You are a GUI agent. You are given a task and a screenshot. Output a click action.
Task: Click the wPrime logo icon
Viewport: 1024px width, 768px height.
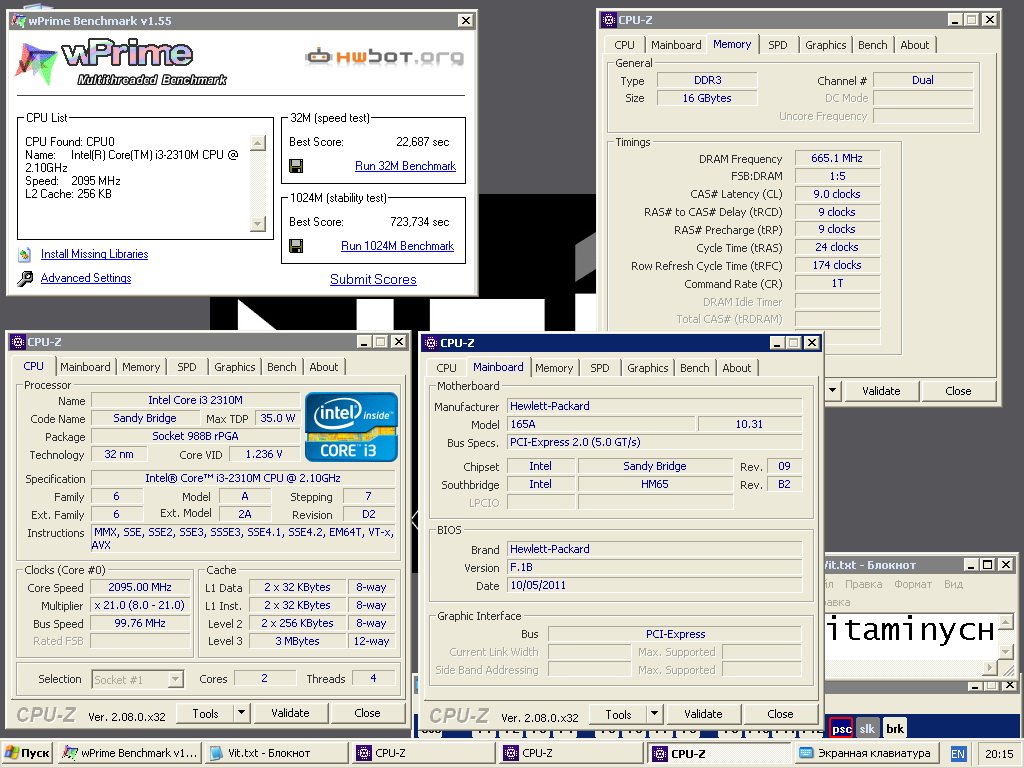36,64
